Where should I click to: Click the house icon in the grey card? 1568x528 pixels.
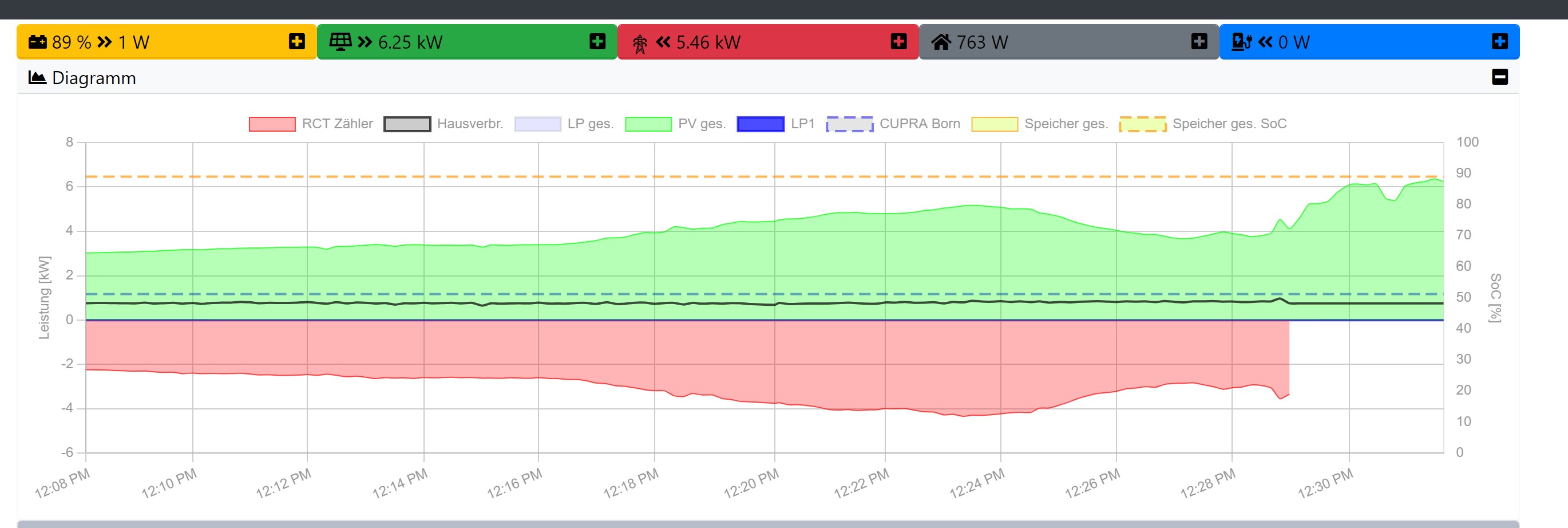point(941,42)
